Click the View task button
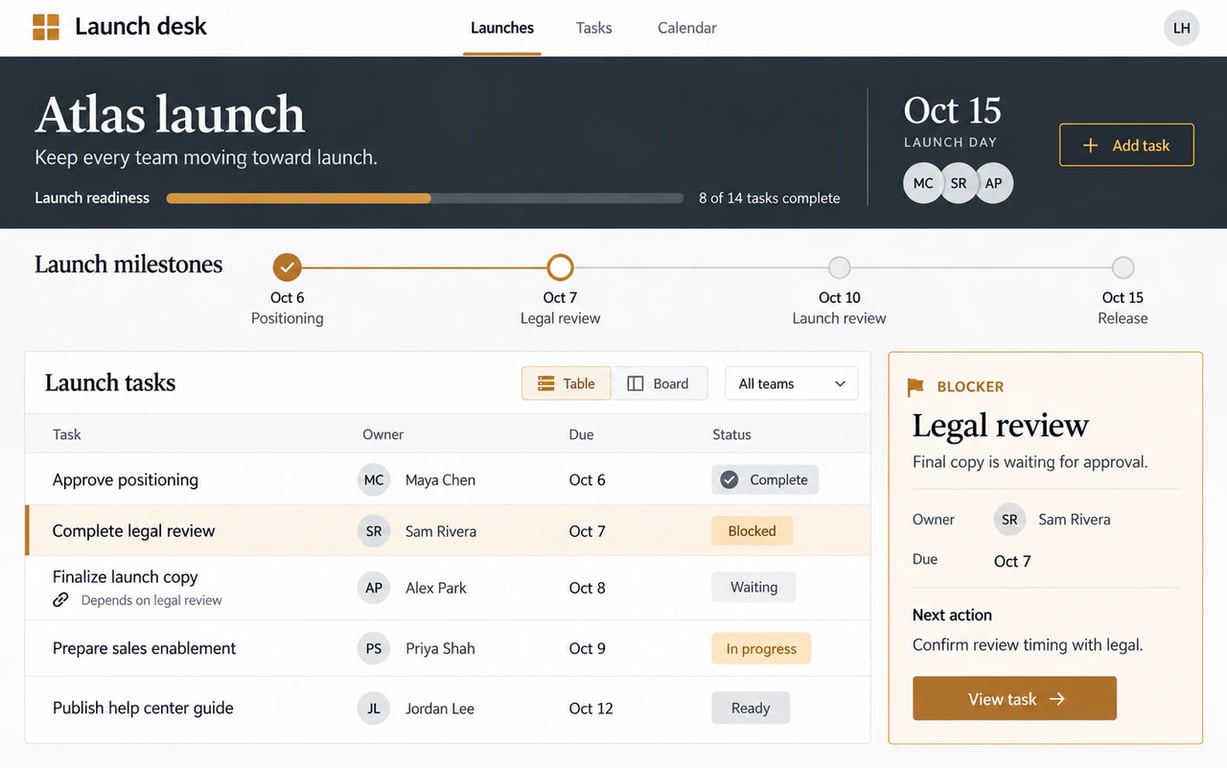The image size is (1227, 768). coord(1015,698)
